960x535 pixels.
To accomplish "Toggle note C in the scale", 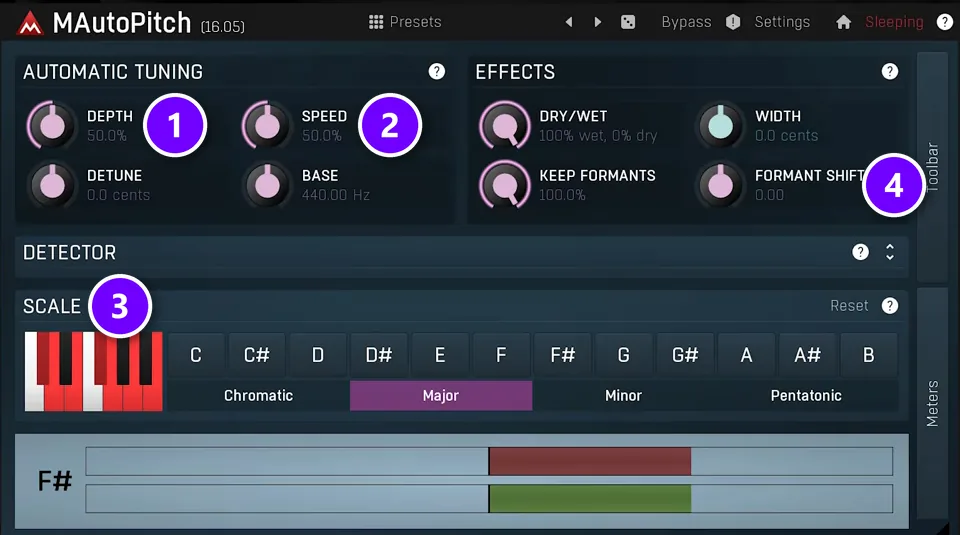I will pos(195,355).
